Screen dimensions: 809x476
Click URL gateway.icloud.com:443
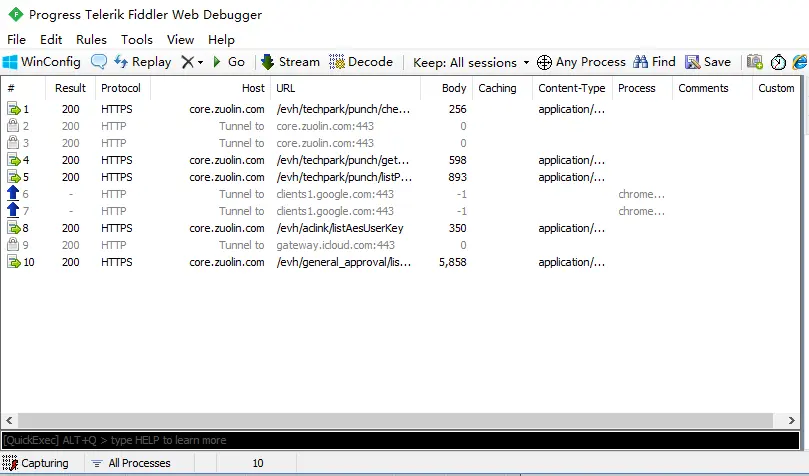pos(335,245)
